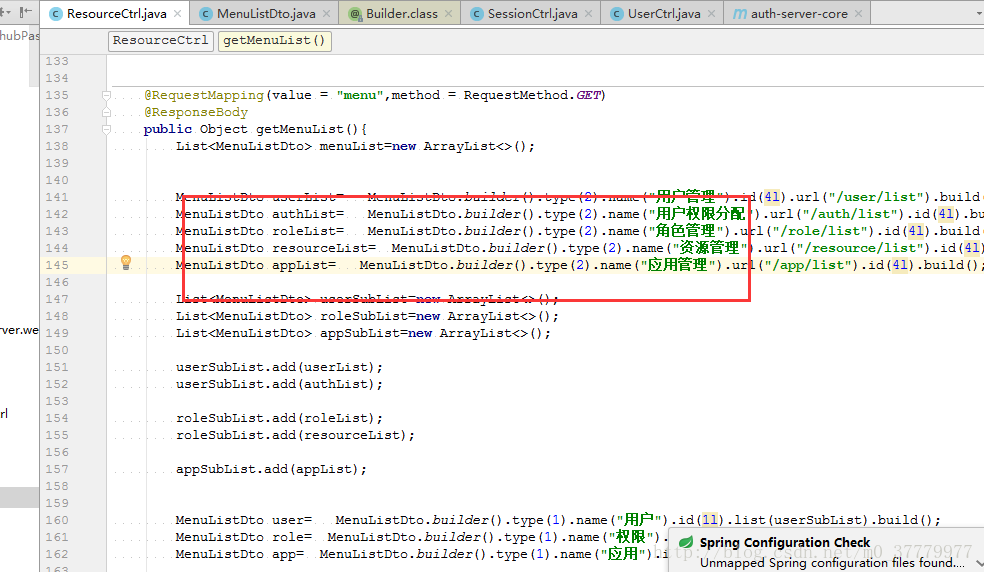
Task: Switch to the UserCtrl.java tab
Action: (663, 13)
